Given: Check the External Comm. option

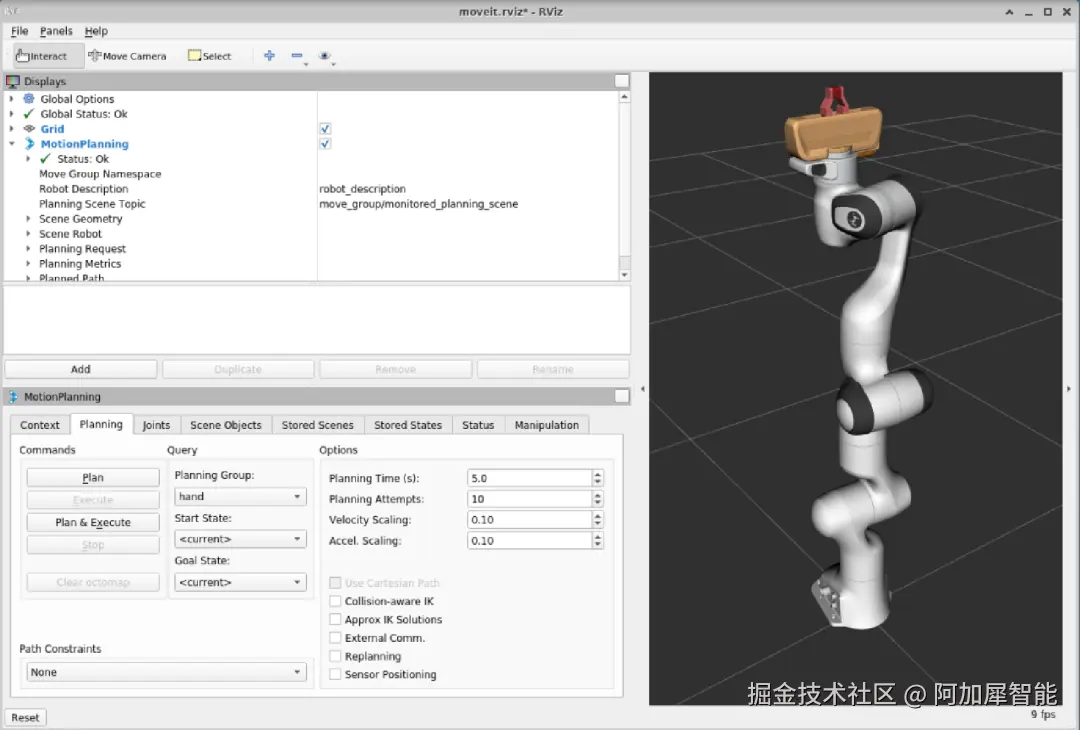Looking at the screenshot, I should coord(335,638).
